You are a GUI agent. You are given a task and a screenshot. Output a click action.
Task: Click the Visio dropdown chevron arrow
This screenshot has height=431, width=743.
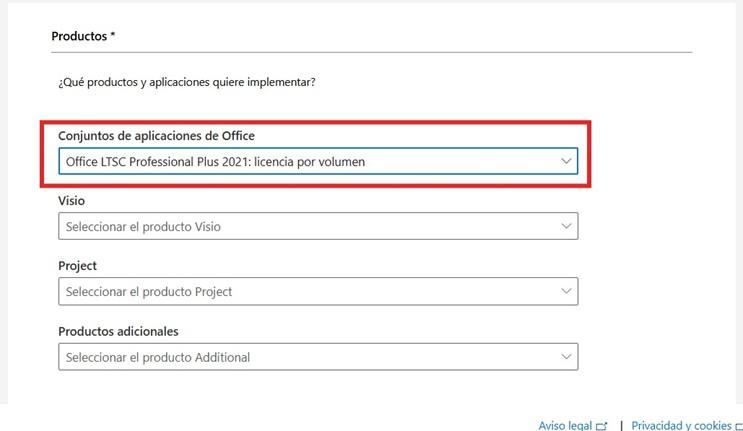(566, 227)
